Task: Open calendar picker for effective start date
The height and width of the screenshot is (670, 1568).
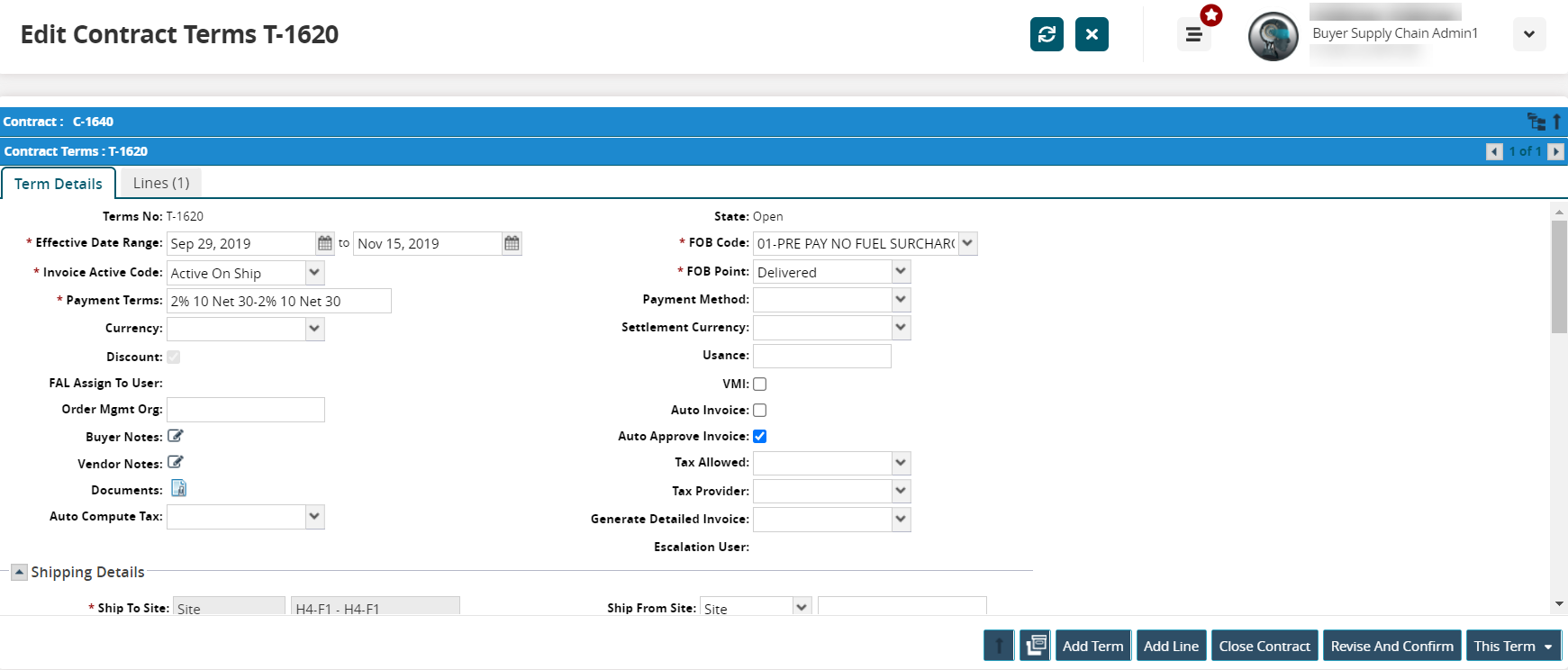Action: (x=325, y=243)
